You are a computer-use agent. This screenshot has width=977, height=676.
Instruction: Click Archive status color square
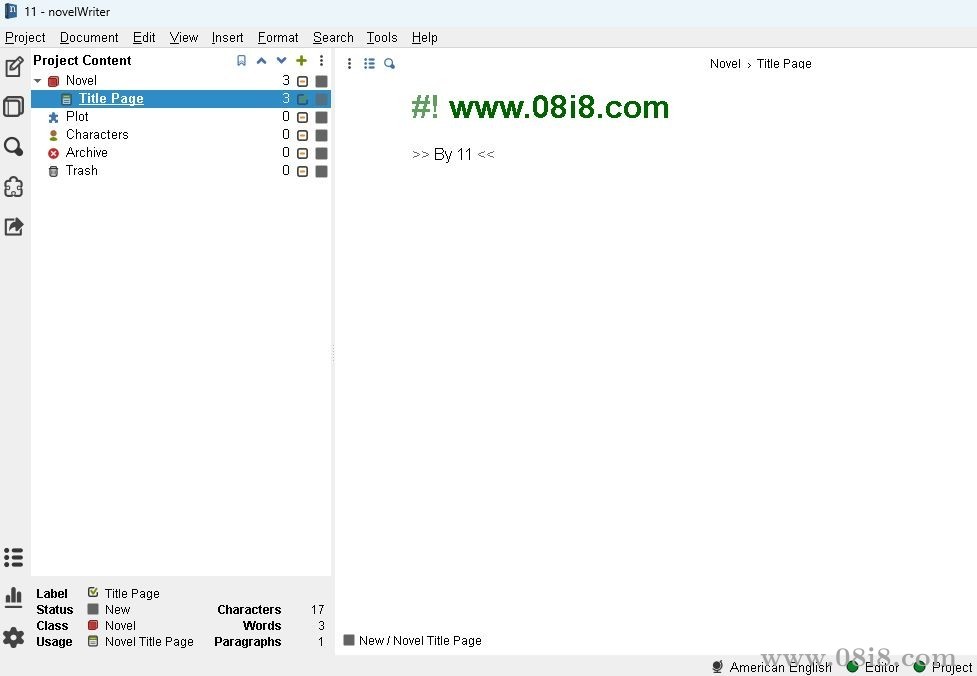322,153
